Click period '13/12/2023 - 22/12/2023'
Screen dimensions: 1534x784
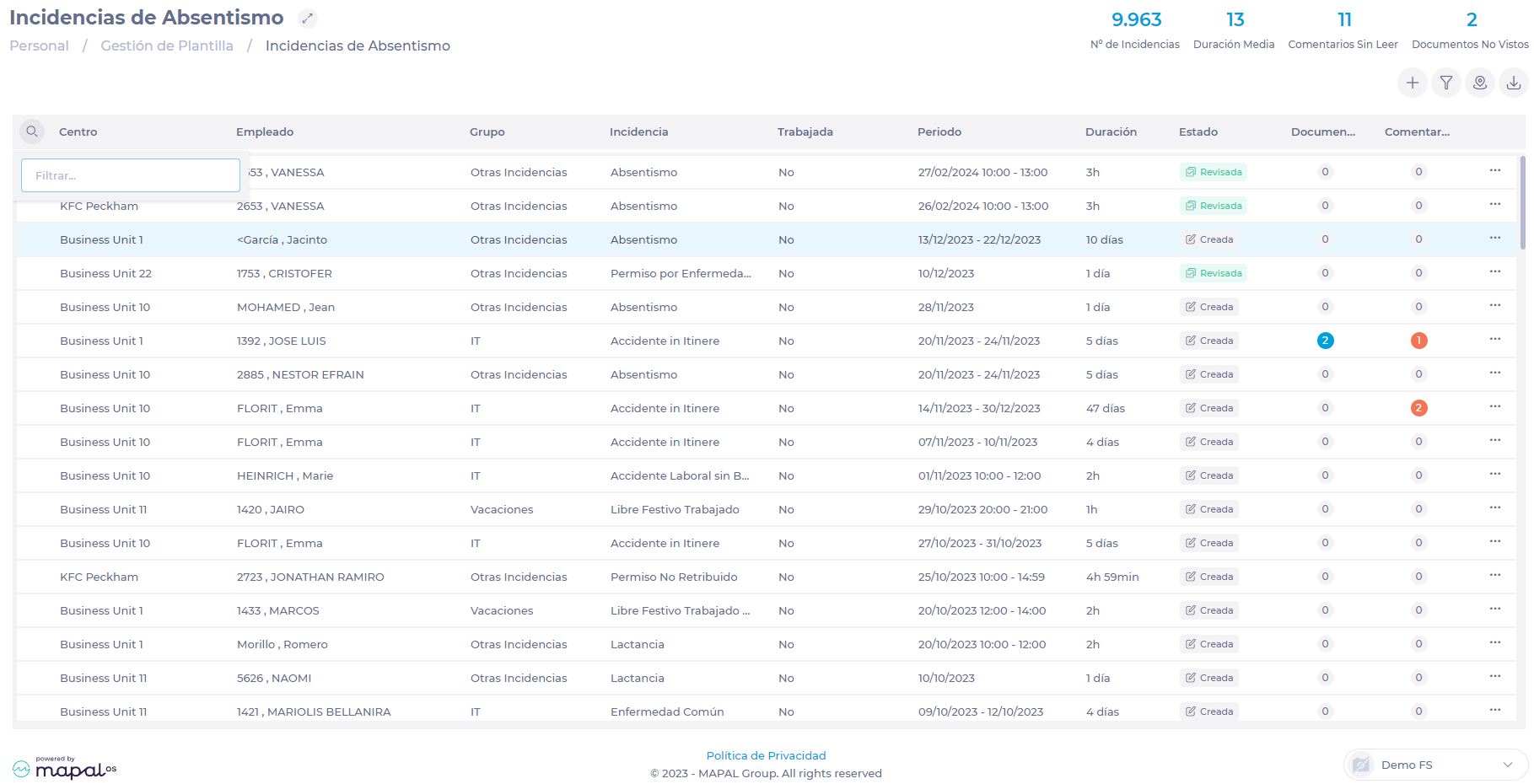click(979, 239)
